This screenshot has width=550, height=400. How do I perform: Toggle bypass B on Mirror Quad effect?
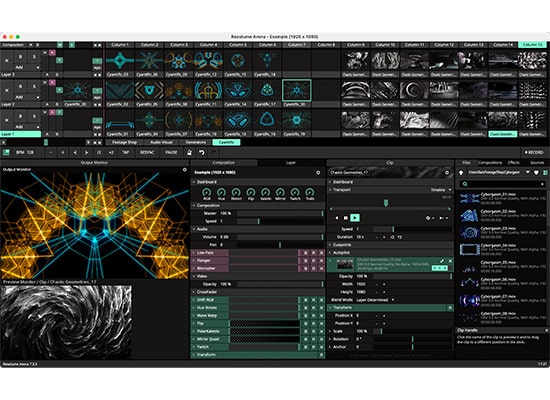pos(306,339)
